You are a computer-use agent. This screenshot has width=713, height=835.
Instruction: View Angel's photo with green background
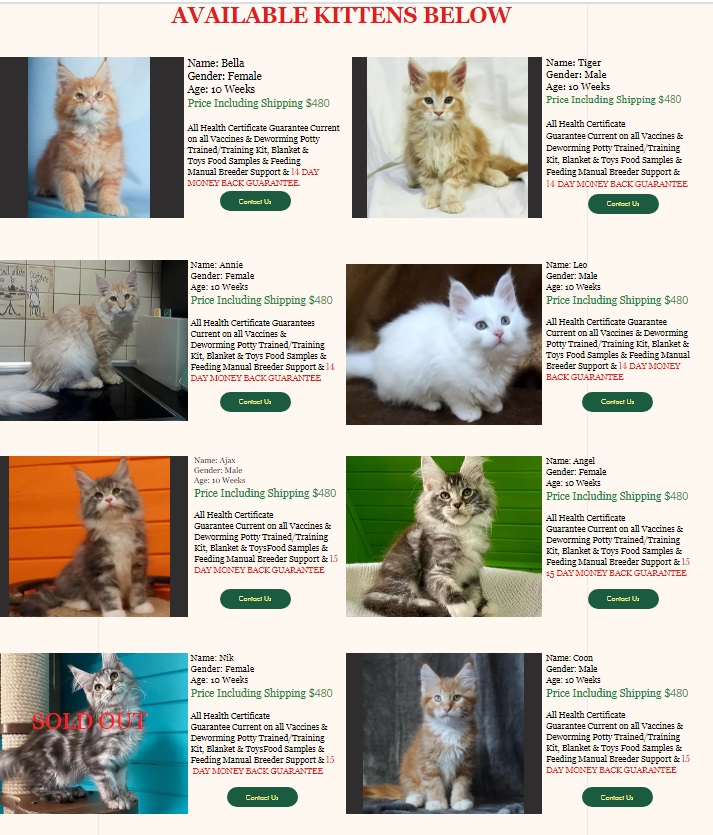(444, 536)
